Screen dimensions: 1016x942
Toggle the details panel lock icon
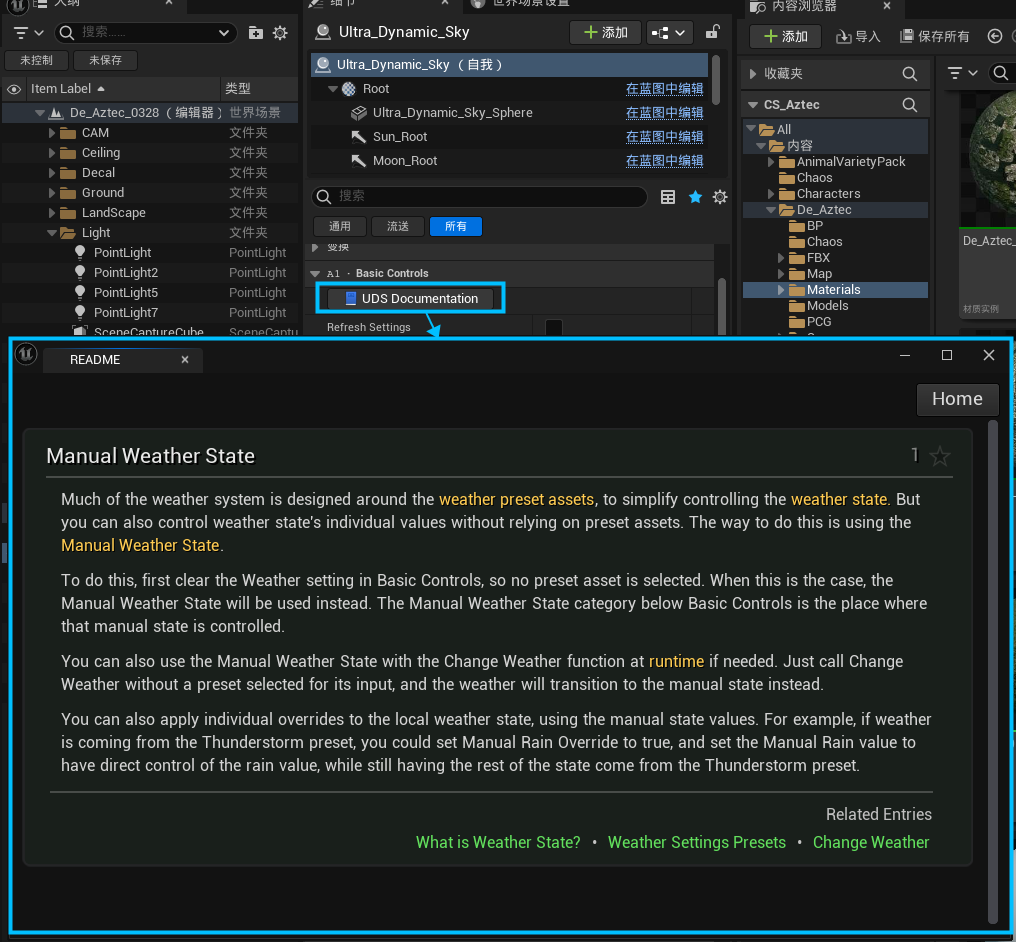[x=713, y=32]
